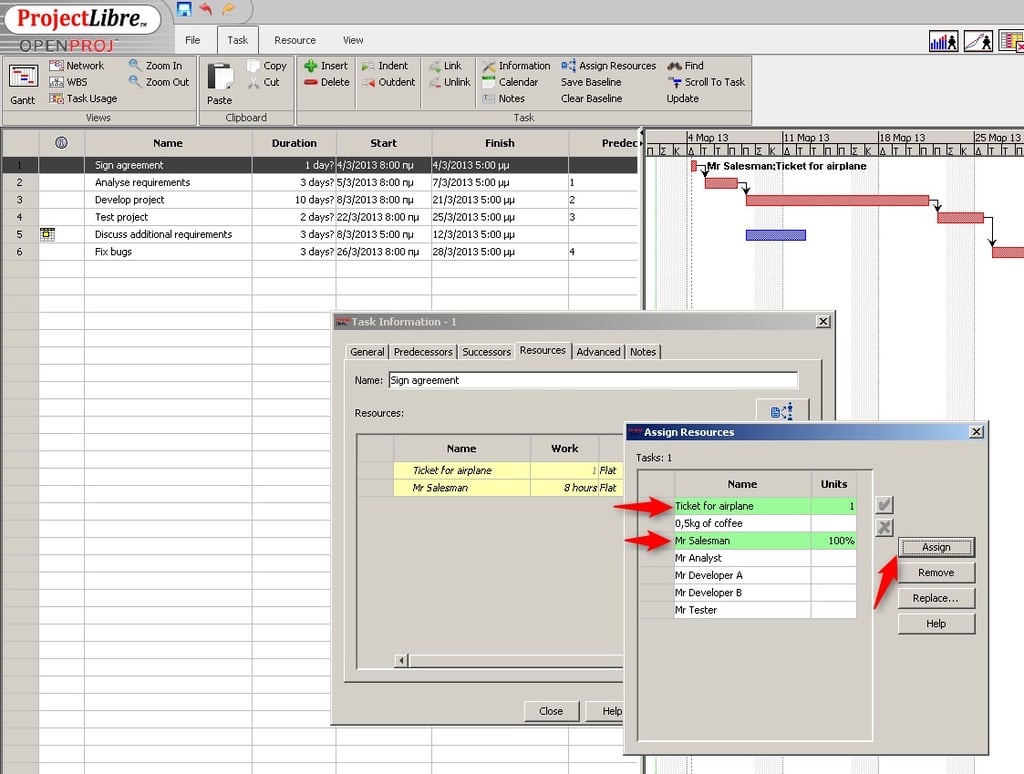
Task: Click the Replace button in Assign Resources
Action: pyautogui.click(x=936, y=598)
